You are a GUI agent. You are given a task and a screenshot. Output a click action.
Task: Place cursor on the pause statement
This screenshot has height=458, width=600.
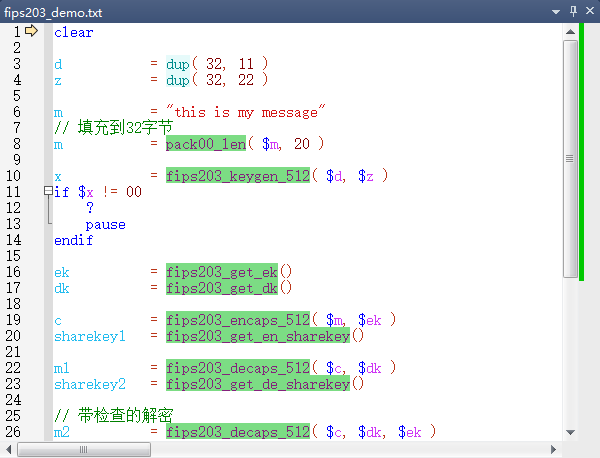tap(105, 224)
